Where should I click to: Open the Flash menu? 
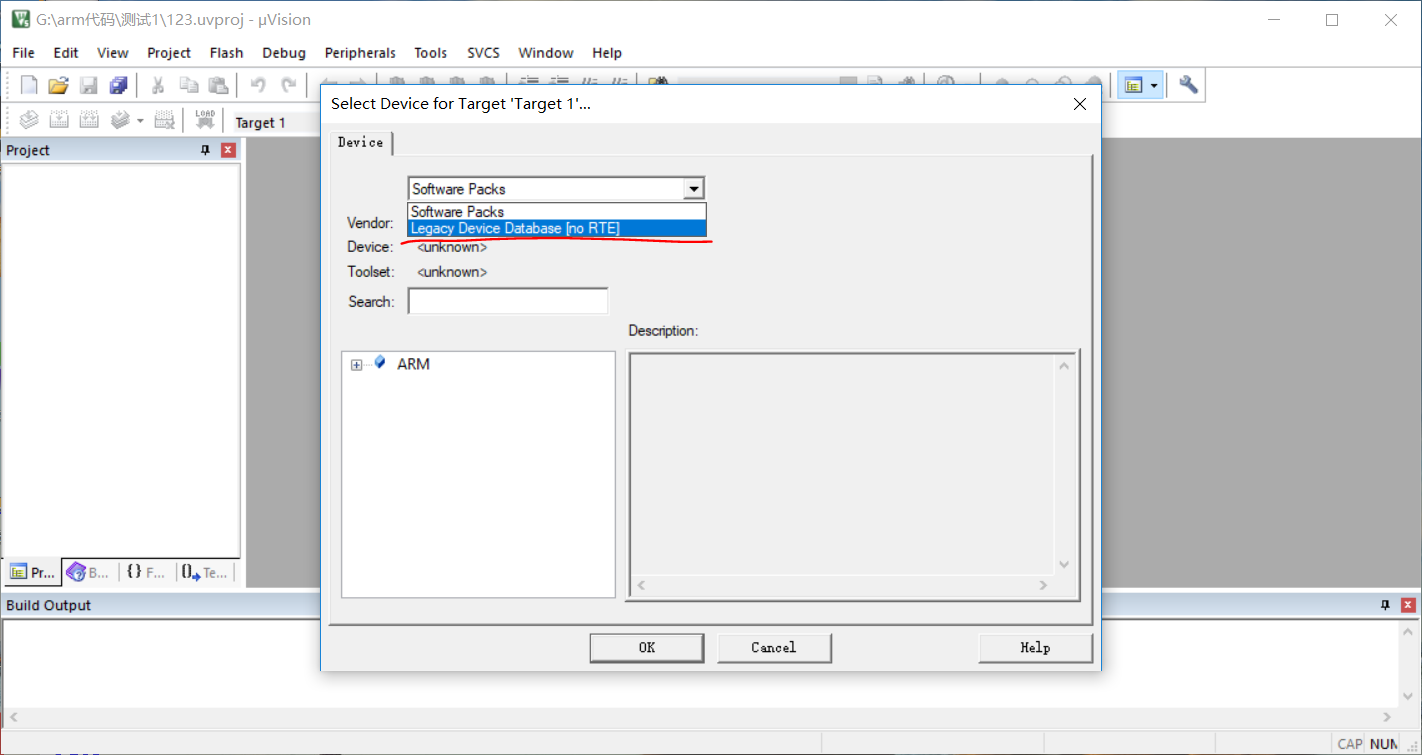click(227, 53)
